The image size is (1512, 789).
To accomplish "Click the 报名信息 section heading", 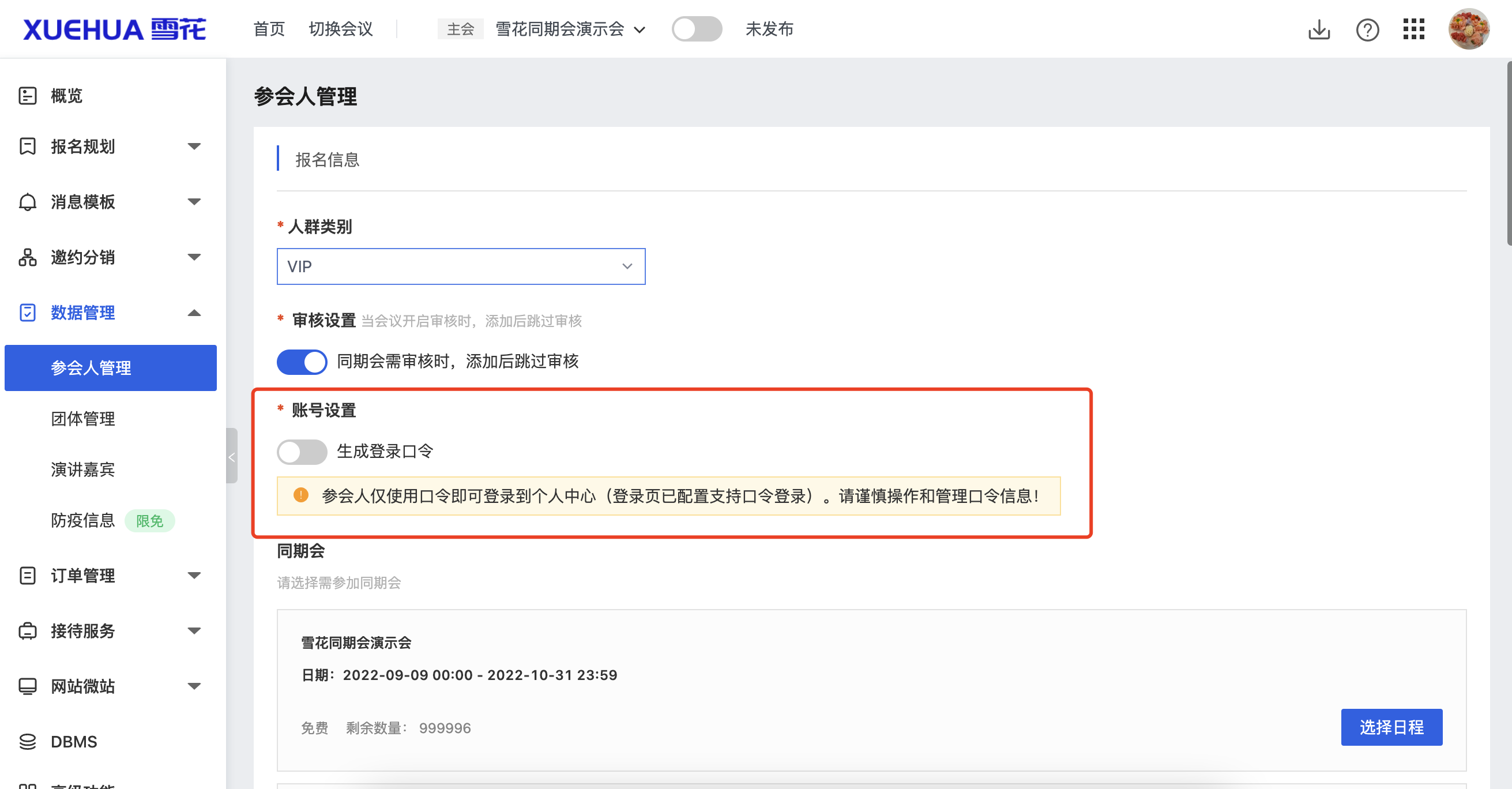I will coord(327,160).
